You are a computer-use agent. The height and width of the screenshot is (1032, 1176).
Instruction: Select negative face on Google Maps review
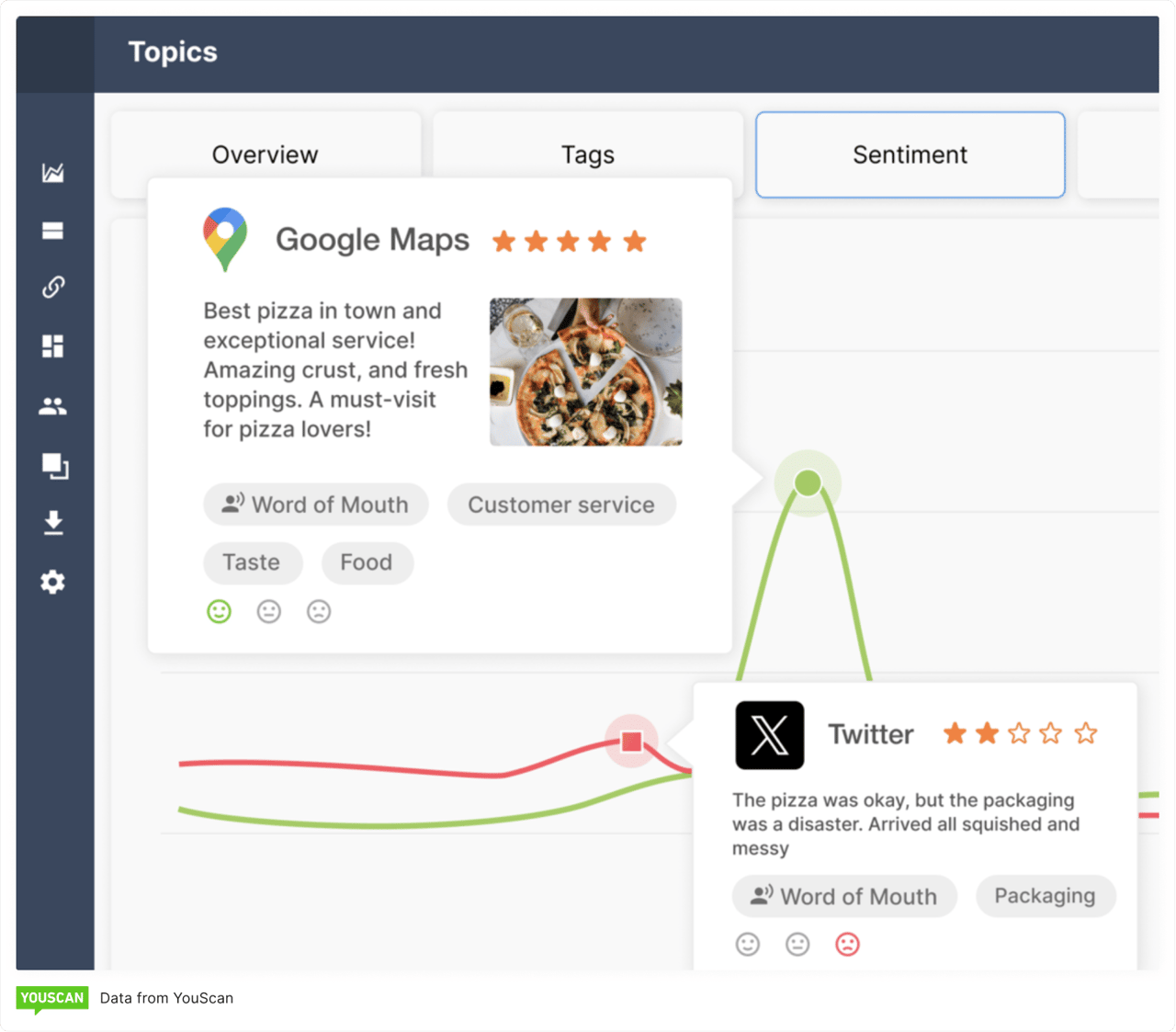pyautogui.click(x=319, y=611)
